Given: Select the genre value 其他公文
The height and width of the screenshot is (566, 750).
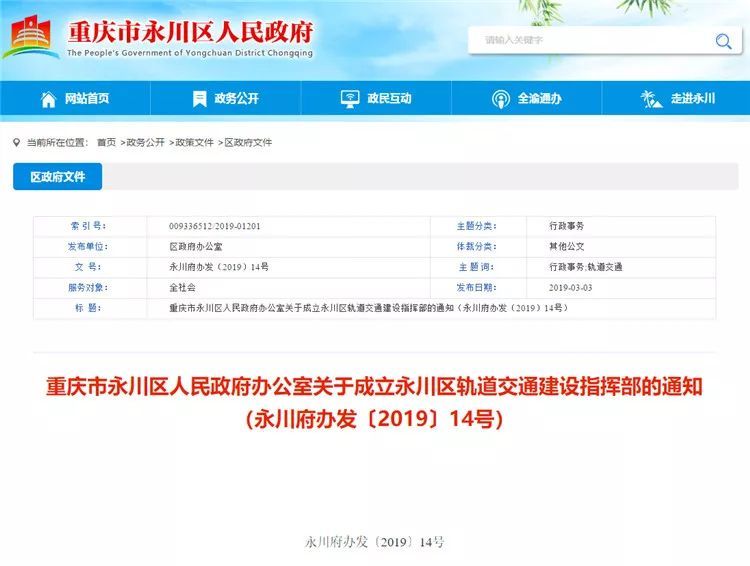Looking at the screenshot, I should 566,246.
